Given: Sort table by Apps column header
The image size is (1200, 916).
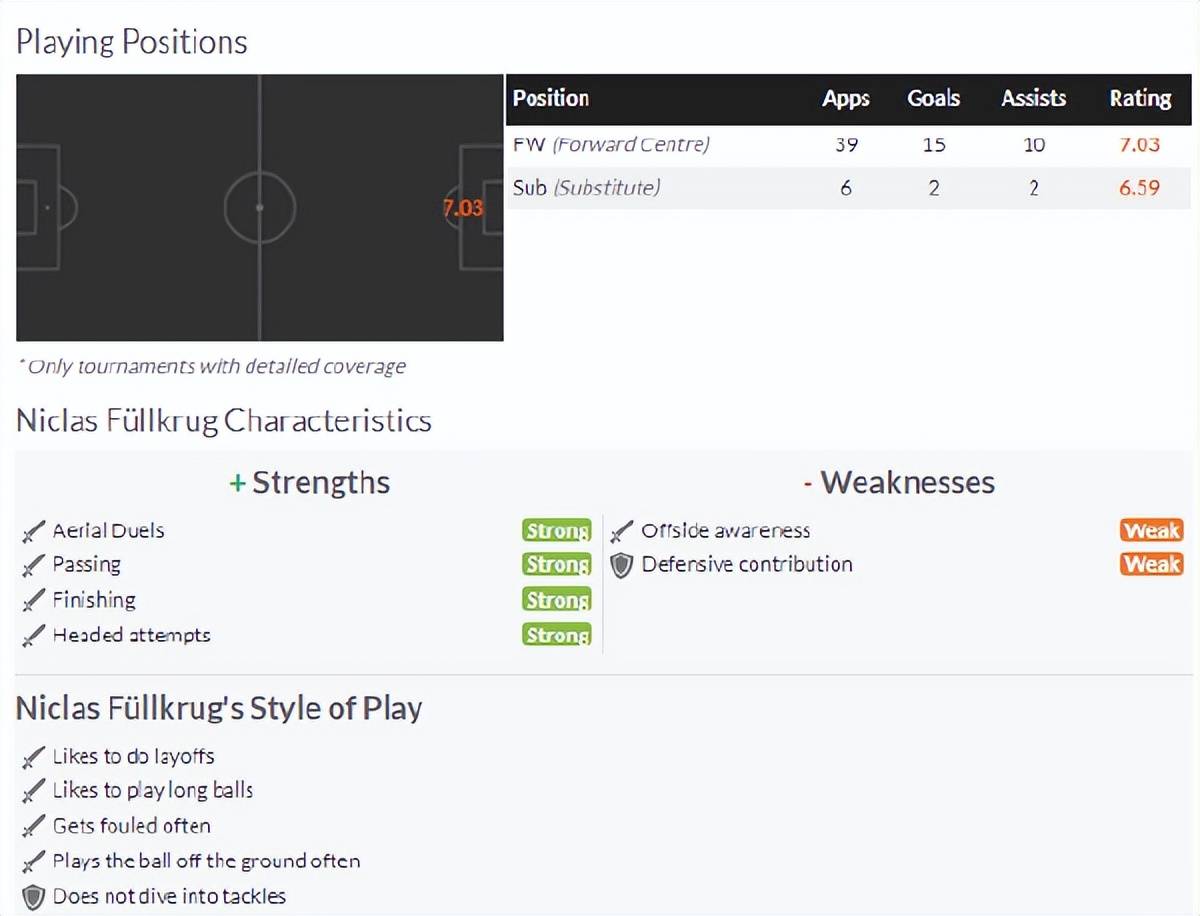Looking at the screenshot, I should point(846,99).
